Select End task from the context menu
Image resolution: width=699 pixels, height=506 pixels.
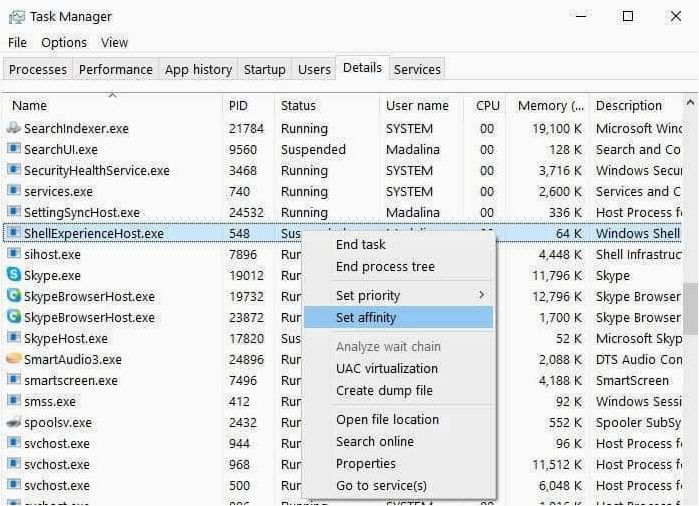pos(361,244)
